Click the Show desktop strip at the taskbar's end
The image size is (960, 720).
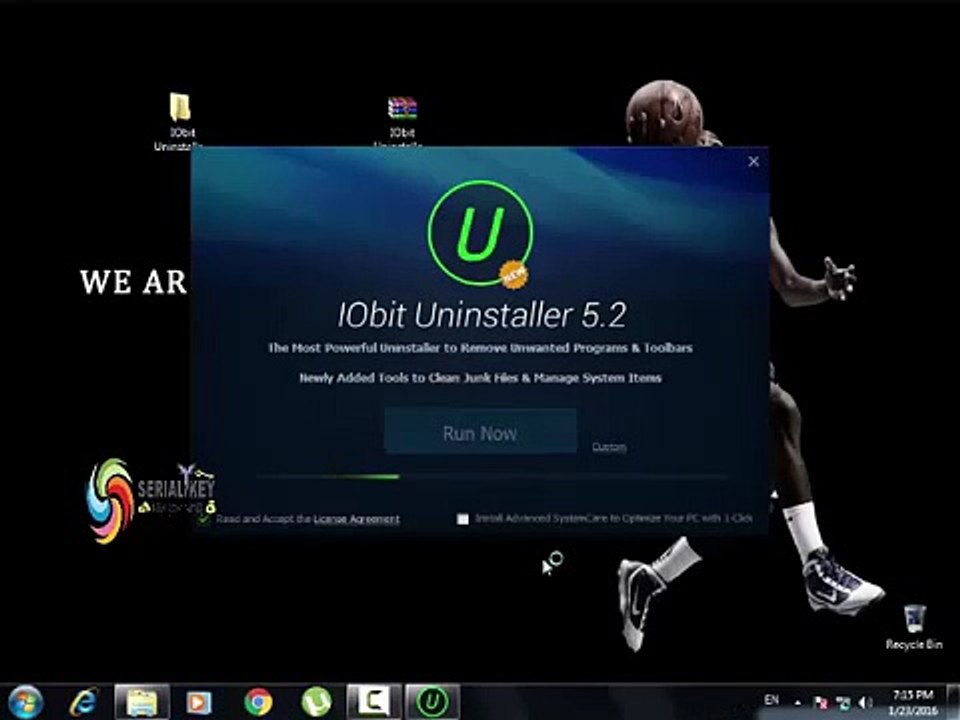(x=953, y=702)
